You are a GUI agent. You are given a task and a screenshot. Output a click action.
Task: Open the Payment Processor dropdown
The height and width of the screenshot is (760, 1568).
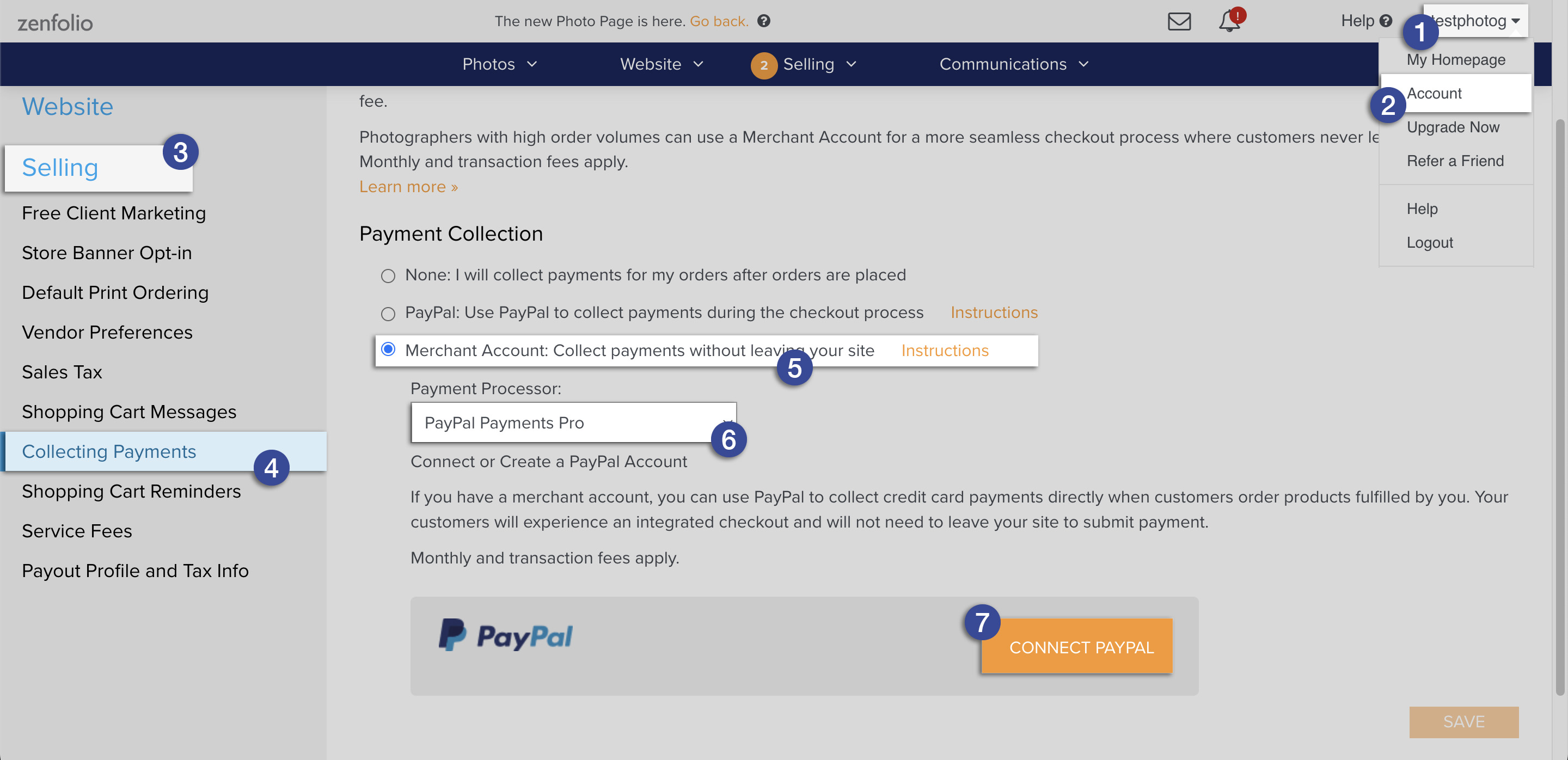[572, 422]
